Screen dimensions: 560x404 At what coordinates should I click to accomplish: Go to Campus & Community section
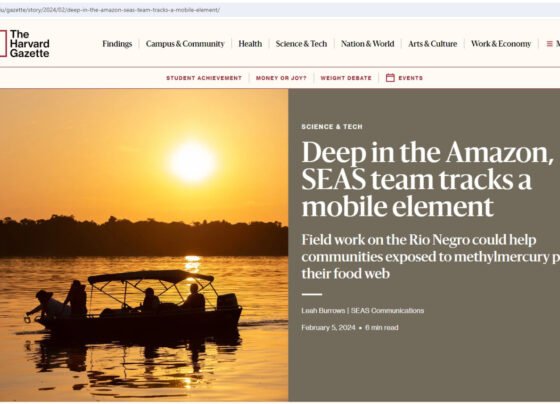point(185,44)
